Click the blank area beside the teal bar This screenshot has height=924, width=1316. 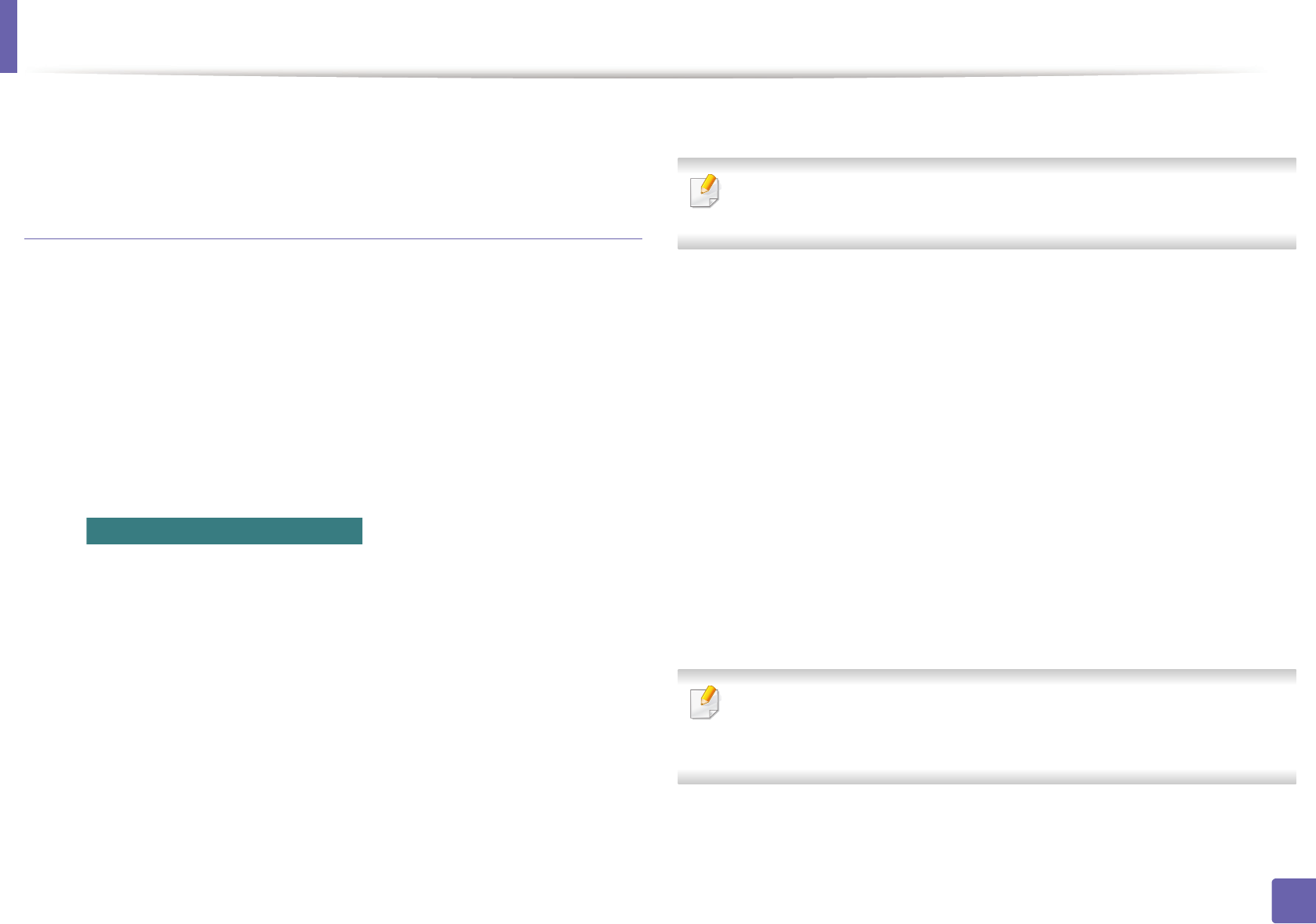point(502,531)
